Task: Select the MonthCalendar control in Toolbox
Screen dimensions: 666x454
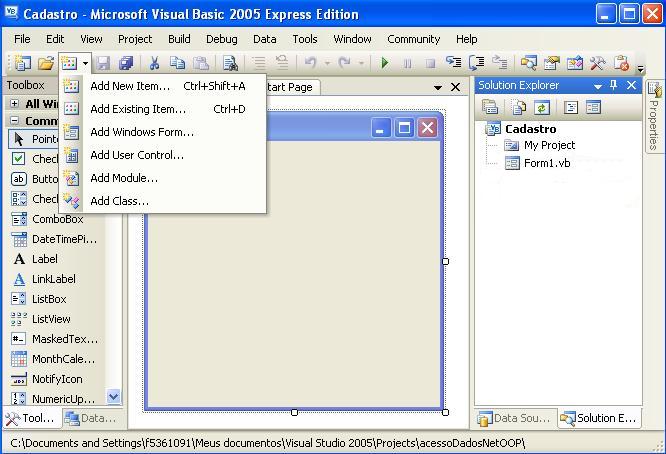Action: (x=55, y=359)
